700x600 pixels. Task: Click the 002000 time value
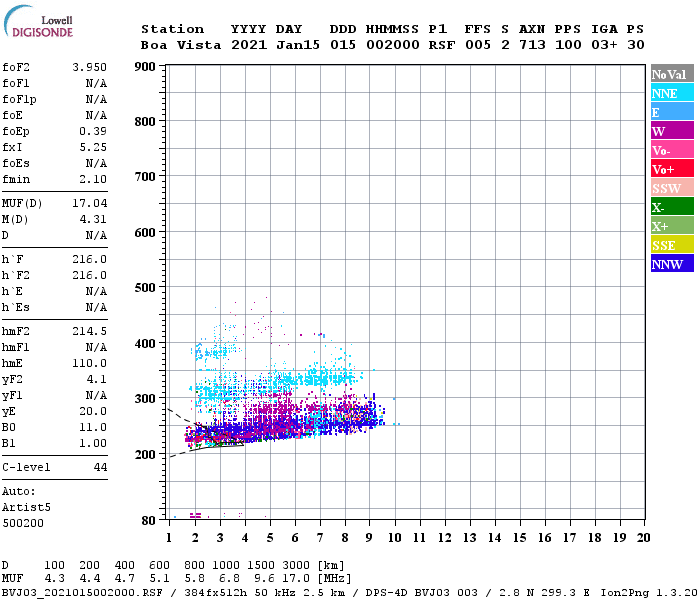[x=393, y=45]
